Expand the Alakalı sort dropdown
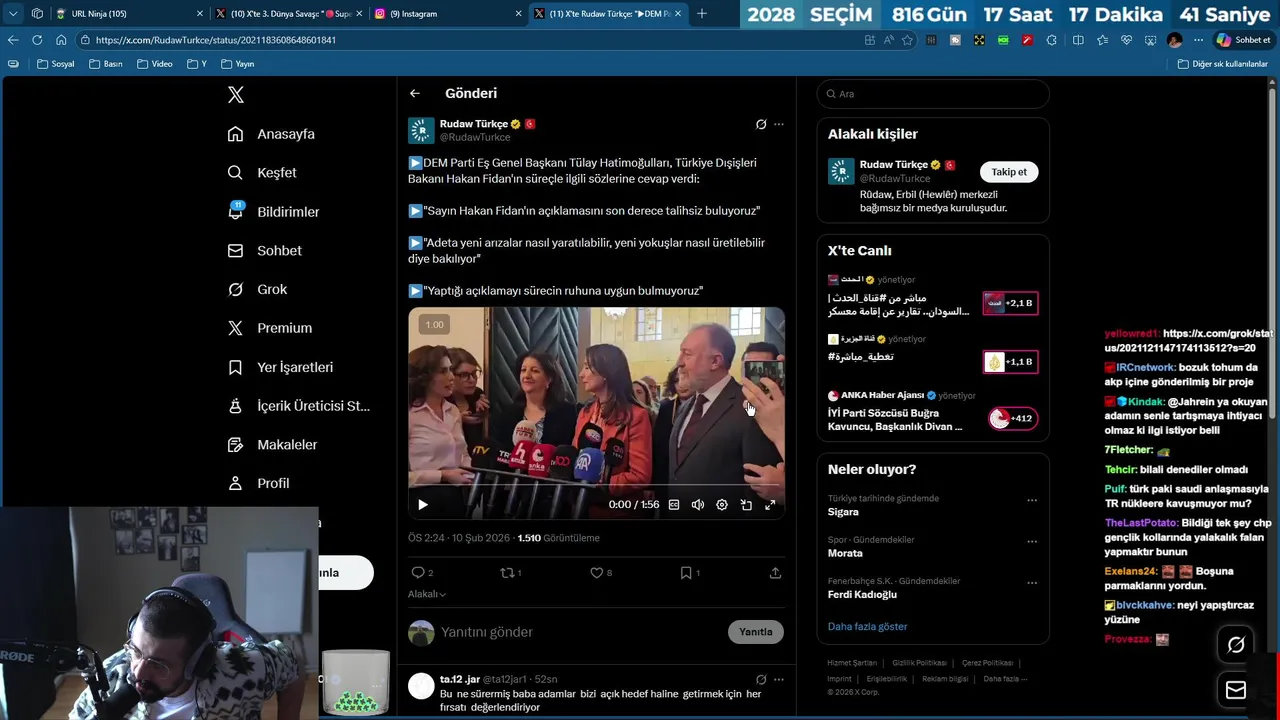The width and height of the screenshot is (1280, 720). 427,594
